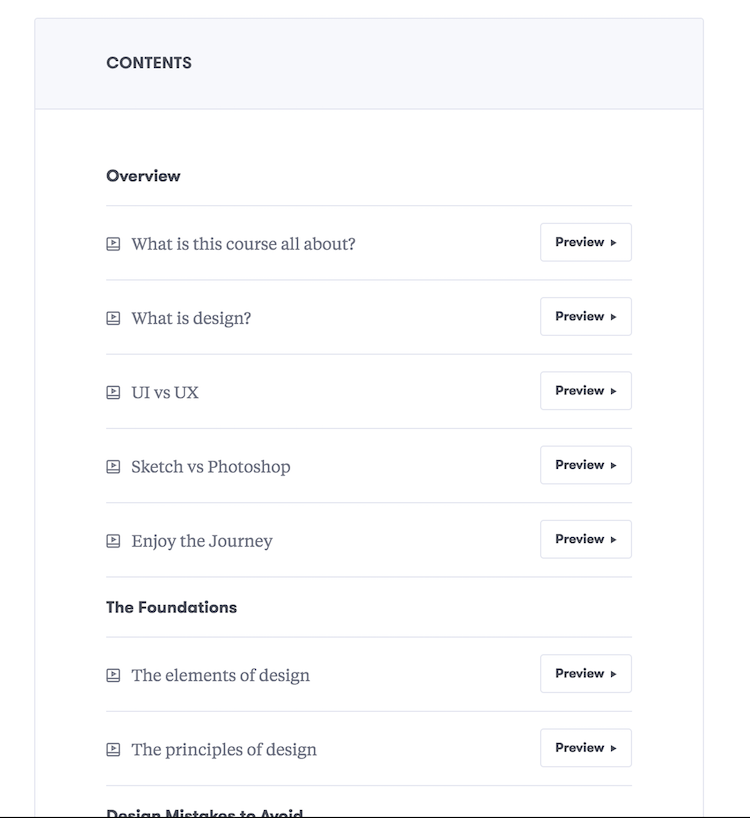The height and width of the screenshot is (818, 750).
Task: Click the video icon beside 'UI vs UX'
Action: [113, 392]
